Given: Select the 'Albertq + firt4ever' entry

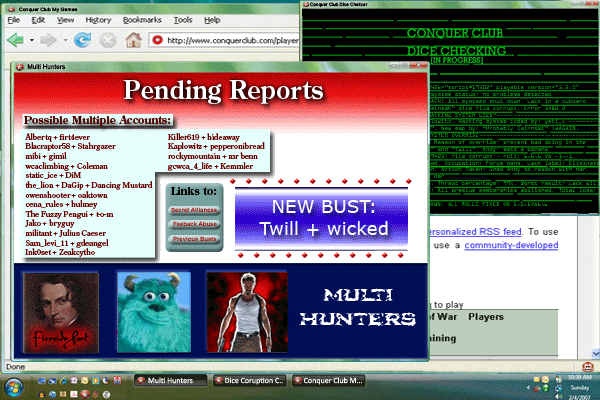Looking at the screenshot, I should pyautogui.click(x=57, y=137).
